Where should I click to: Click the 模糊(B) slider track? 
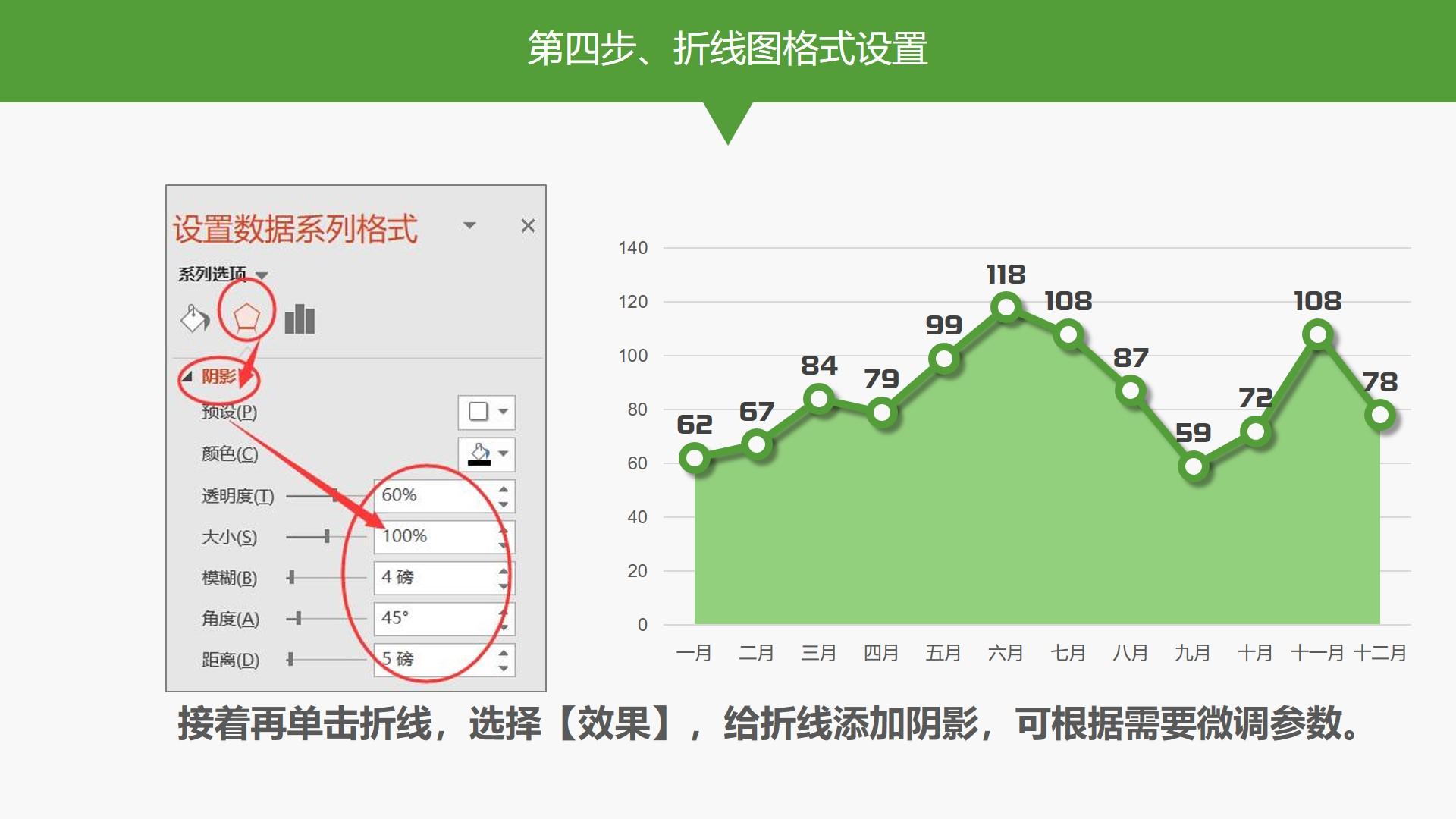click(326, 578)
